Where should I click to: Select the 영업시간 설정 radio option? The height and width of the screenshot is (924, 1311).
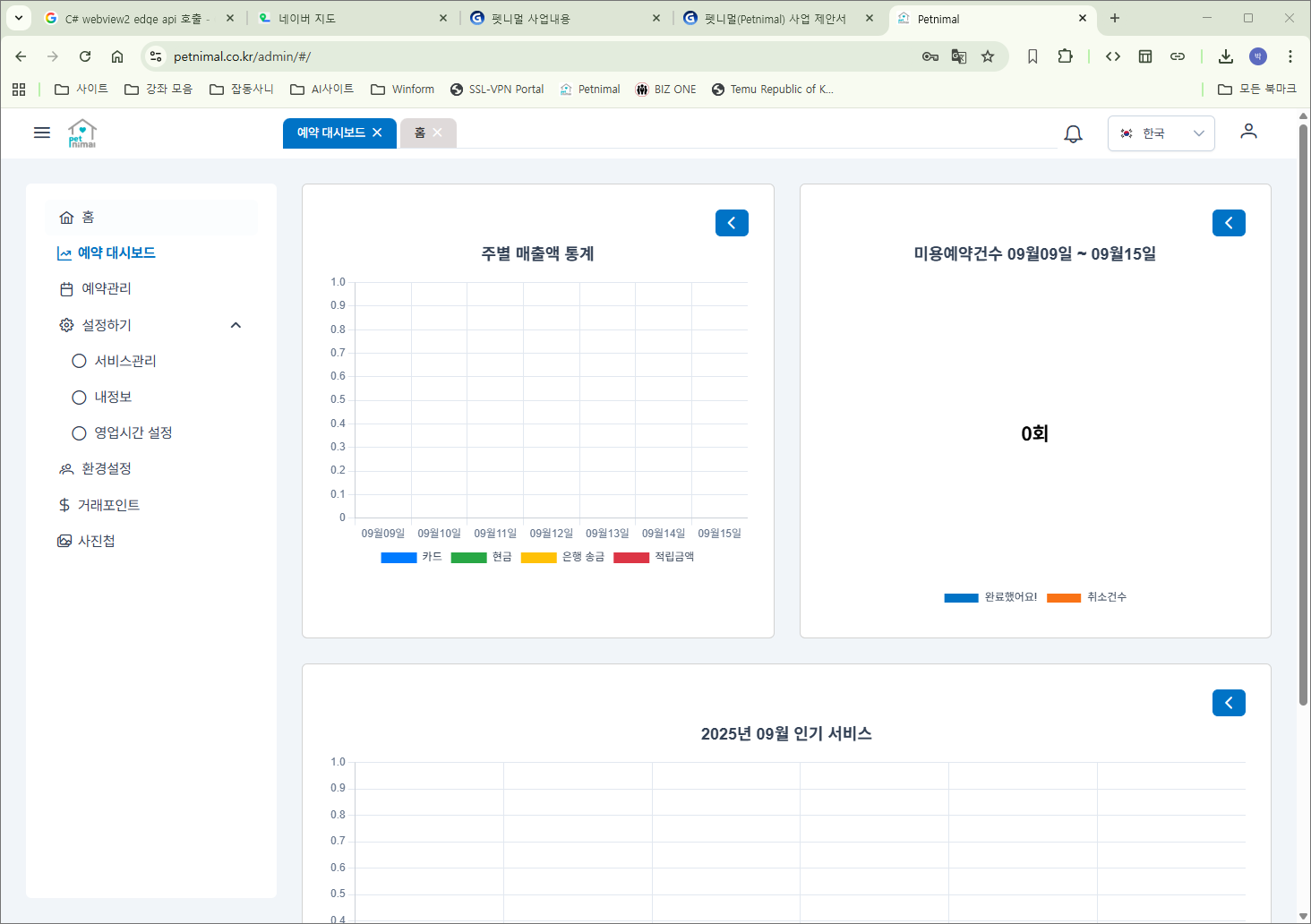pos(80,432)
